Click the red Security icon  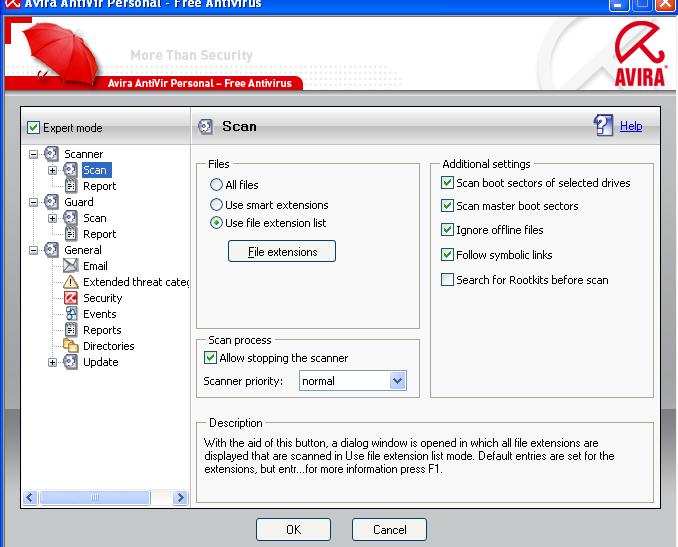click(x=70, y=297)
